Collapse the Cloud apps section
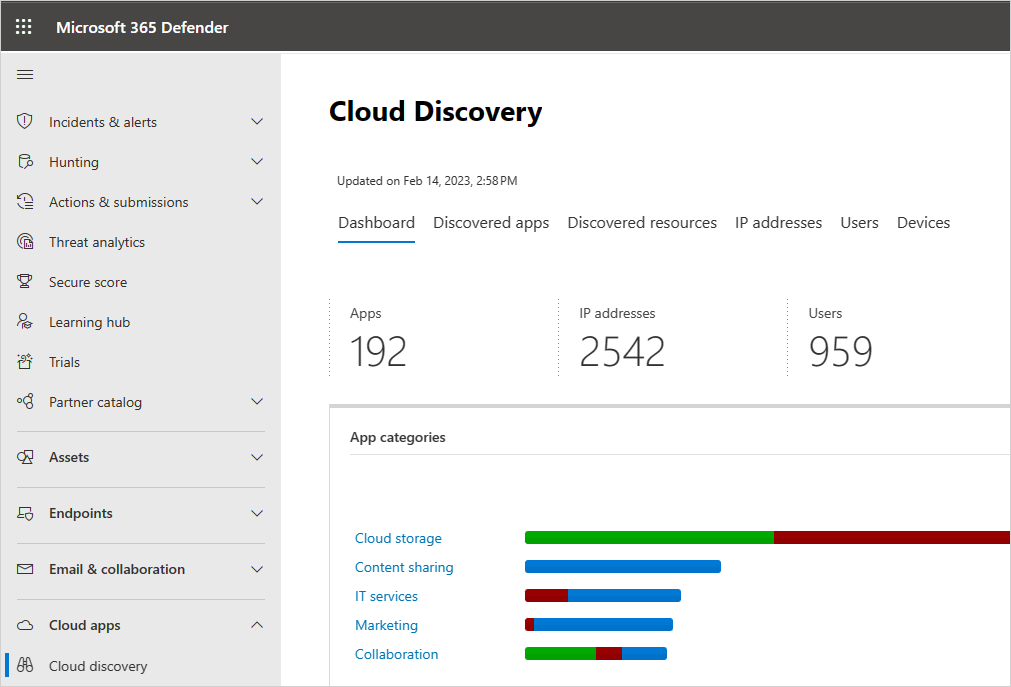The width and height of the screenshot is (1011, 687). click(x=257, y=624)
